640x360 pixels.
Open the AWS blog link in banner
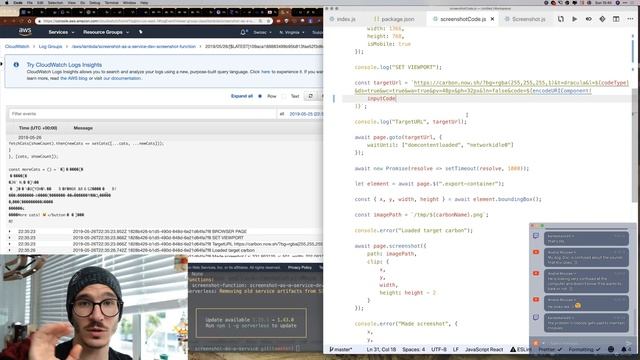[73, 78]
